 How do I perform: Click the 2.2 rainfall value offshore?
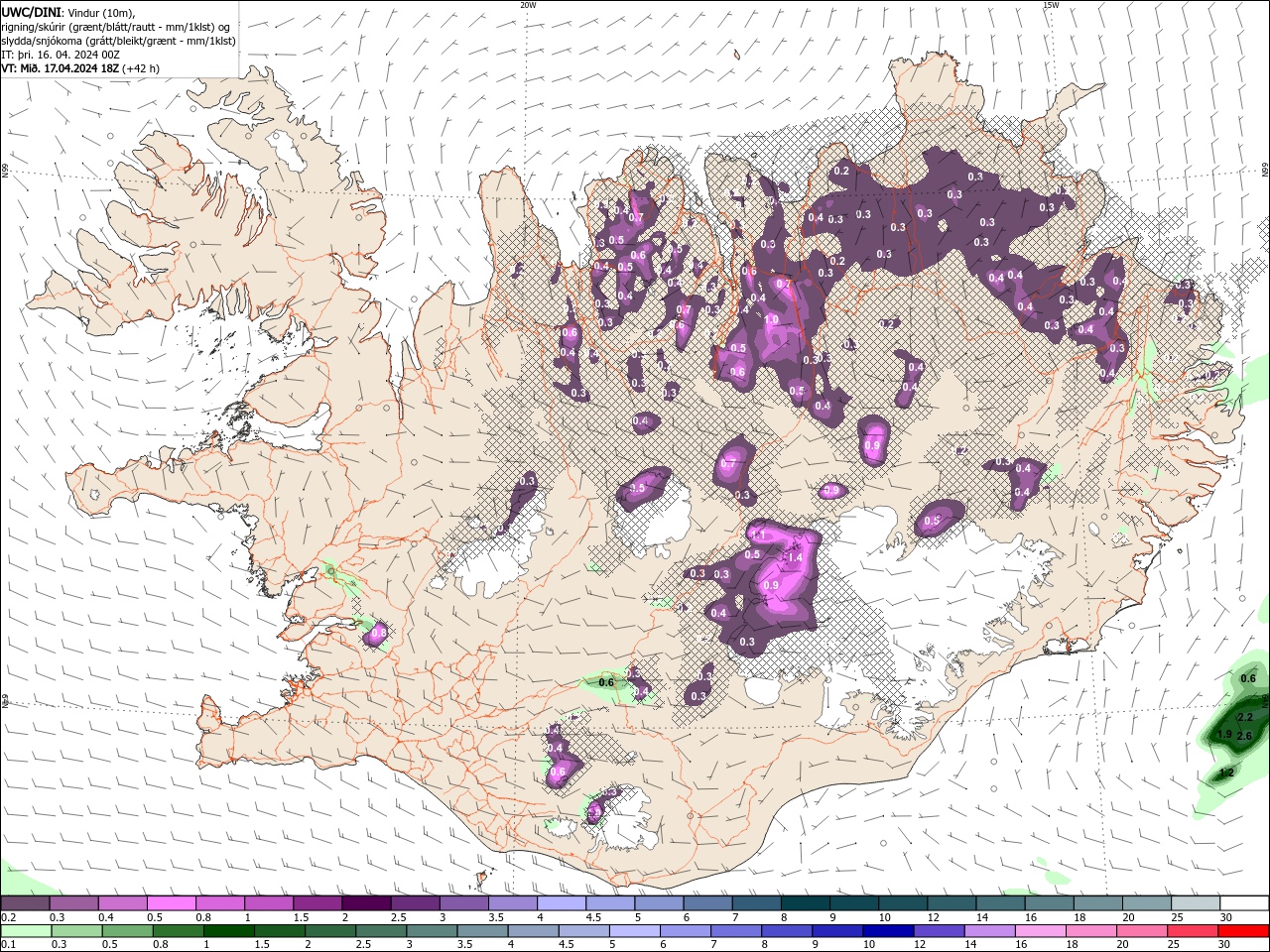[1246, 717]
